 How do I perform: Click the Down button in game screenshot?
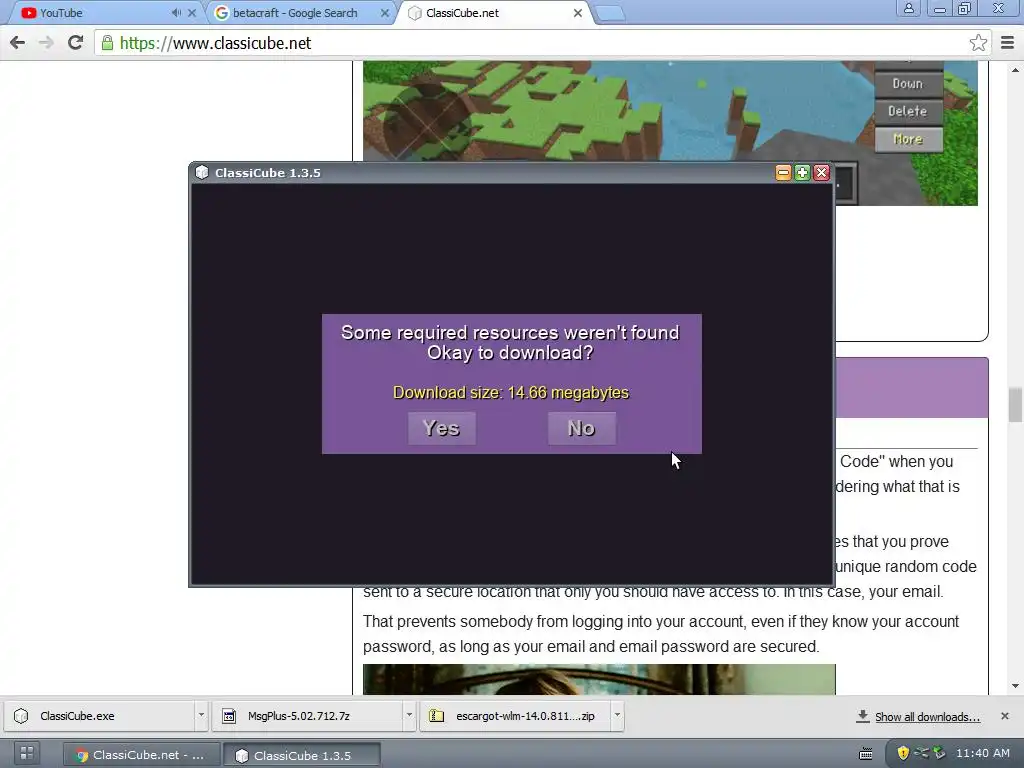pos(908,84)
